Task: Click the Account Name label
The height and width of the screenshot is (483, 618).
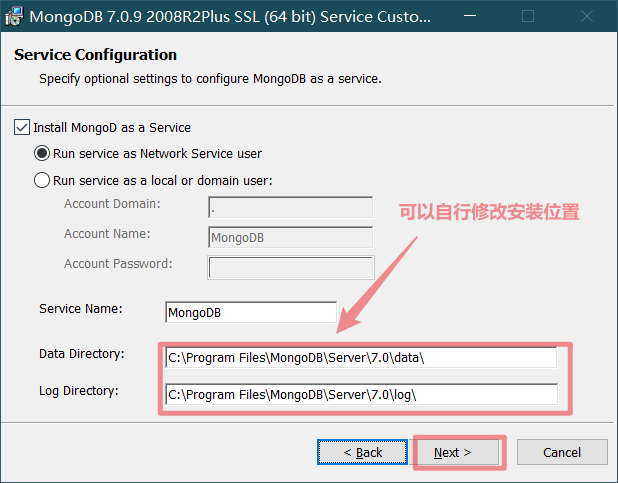Action: [107, 234]
